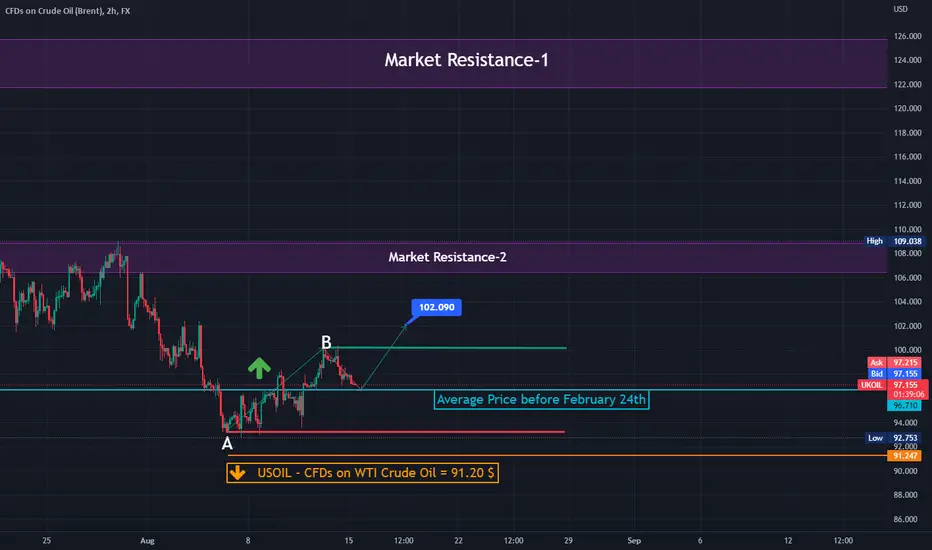Click the point label 'B'
Viewport: 932px width, 550px height.
pyautogui.click(x=326, y=342)
